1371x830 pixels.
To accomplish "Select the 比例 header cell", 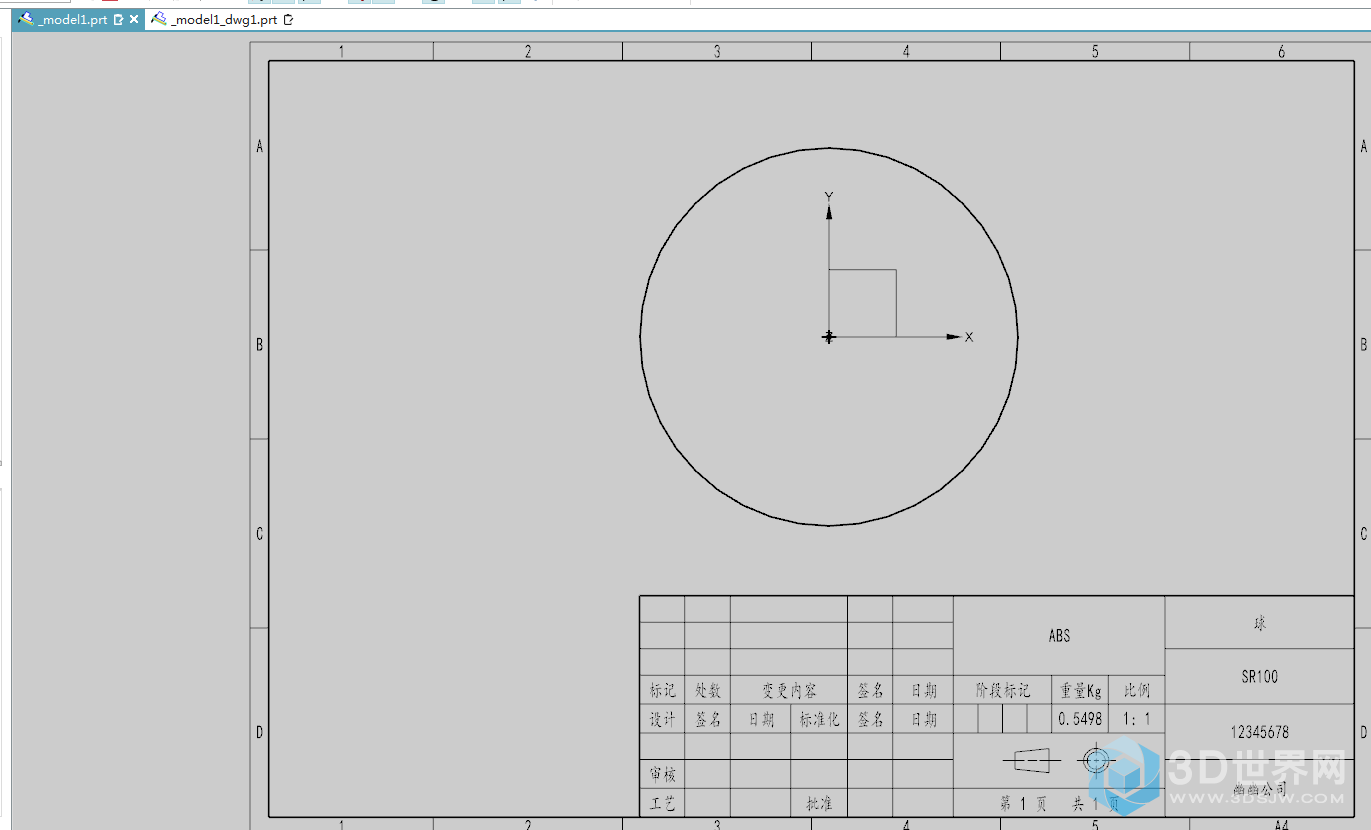I will (x=1137, y=690).
